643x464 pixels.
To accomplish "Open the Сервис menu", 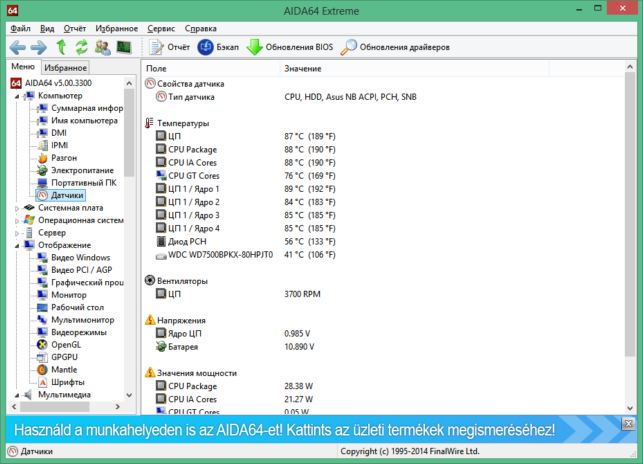I will click(161, 29).
